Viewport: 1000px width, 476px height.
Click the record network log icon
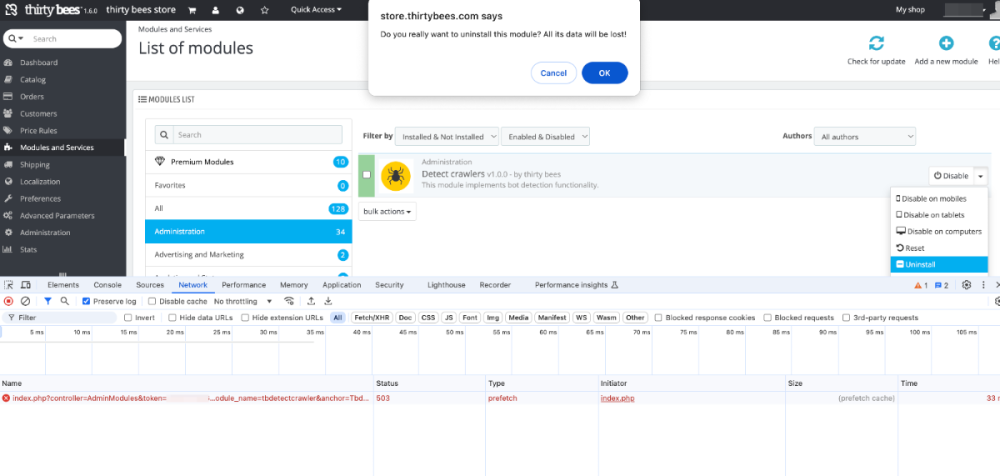click(x=9, y=301)
